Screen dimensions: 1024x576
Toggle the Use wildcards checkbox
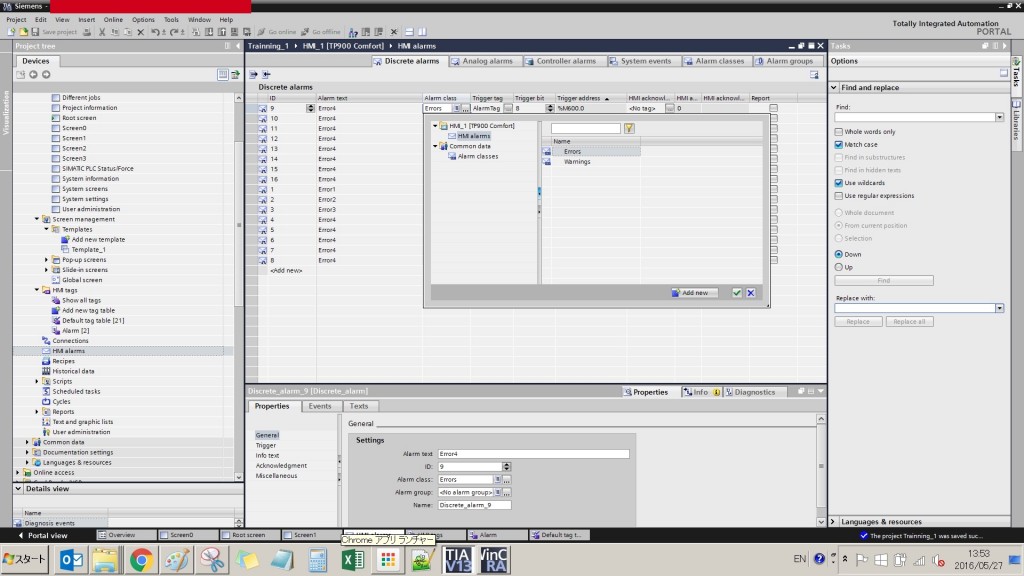pos(839,183)
